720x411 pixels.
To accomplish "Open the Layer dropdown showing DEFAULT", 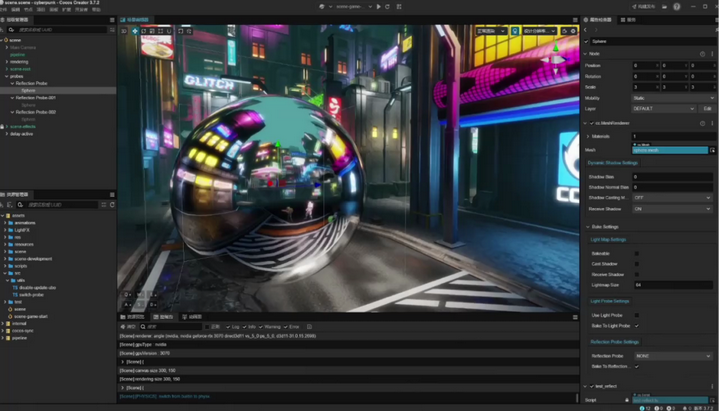I will [x=664, y=109].
